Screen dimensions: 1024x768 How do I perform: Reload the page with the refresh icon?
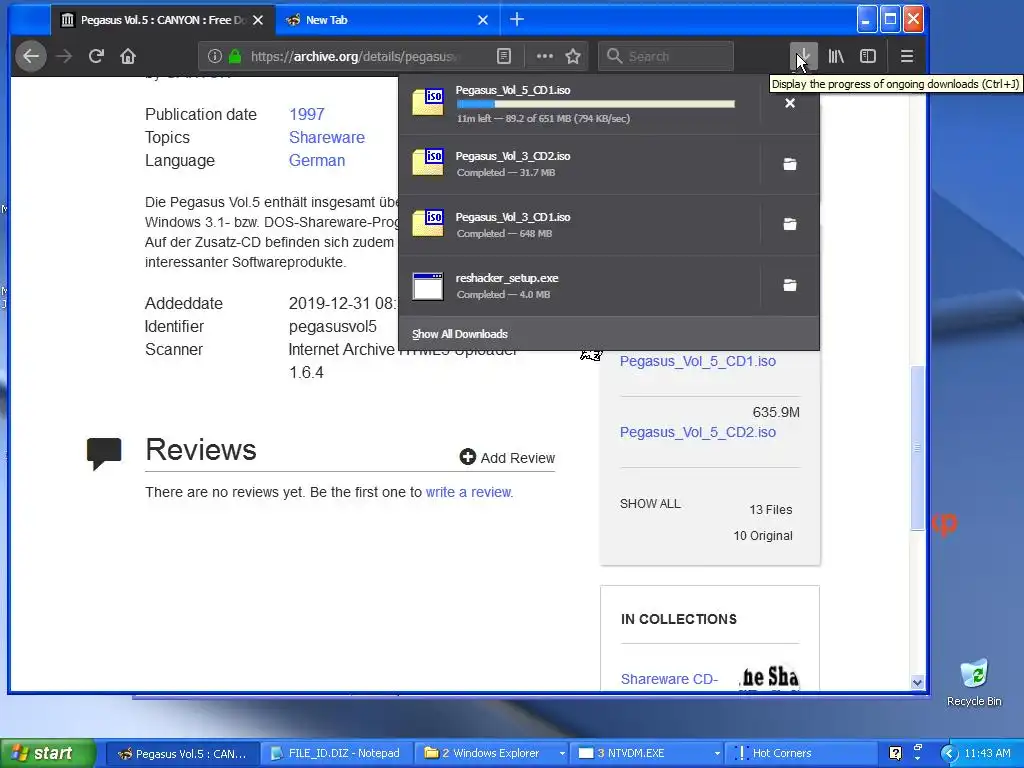pos(96,56)
